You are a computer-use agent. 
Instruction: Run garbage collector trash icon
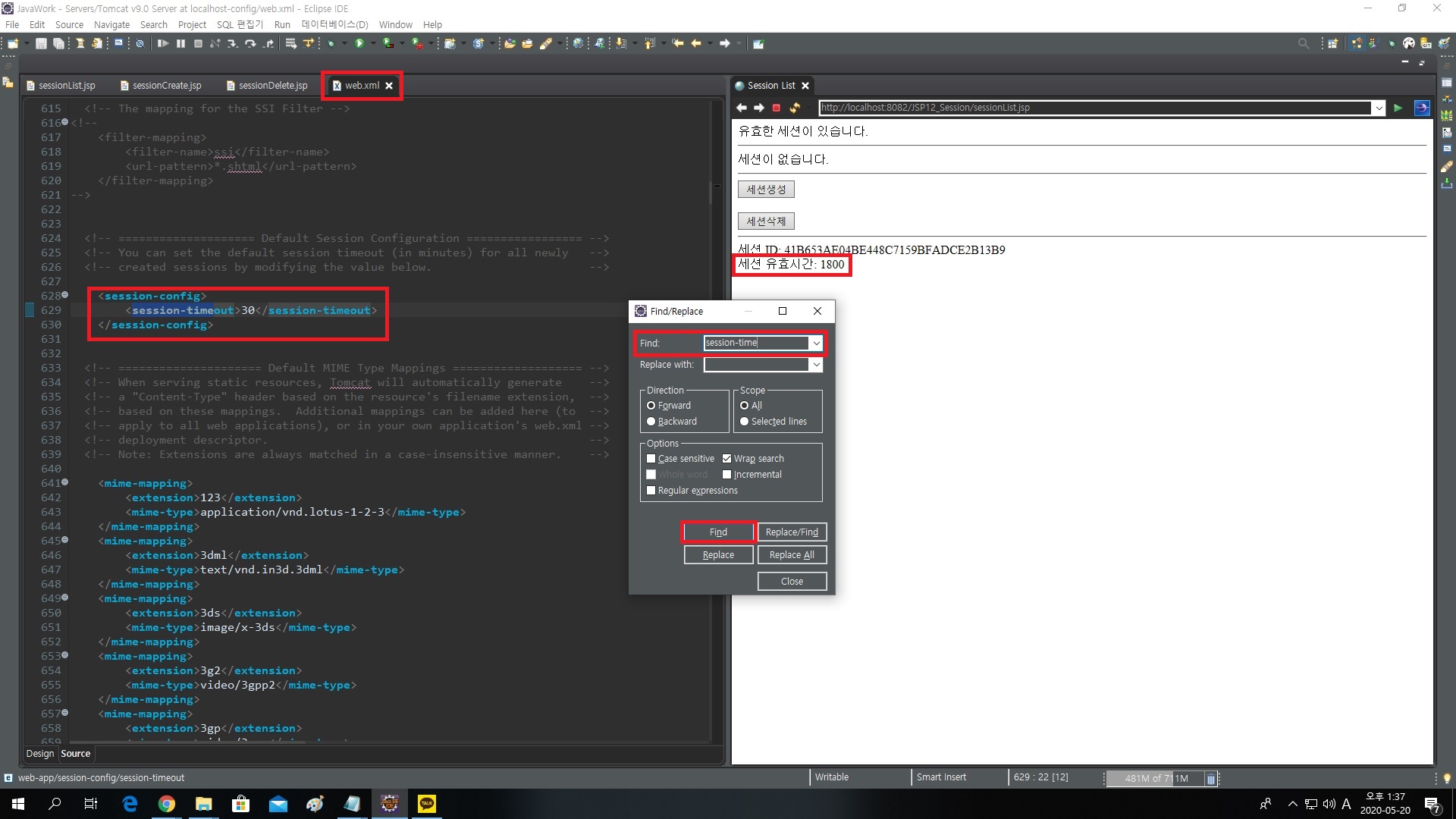pos(1210,778)
